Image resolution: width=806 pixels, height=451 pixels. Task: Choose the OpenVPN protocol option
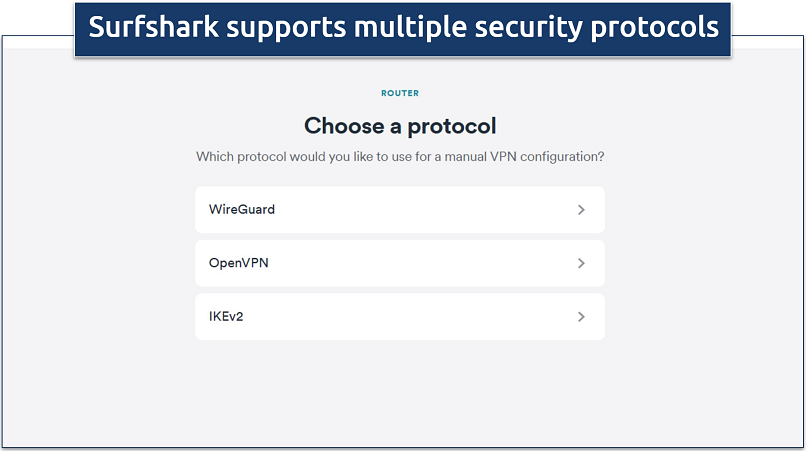pos(399,263)
